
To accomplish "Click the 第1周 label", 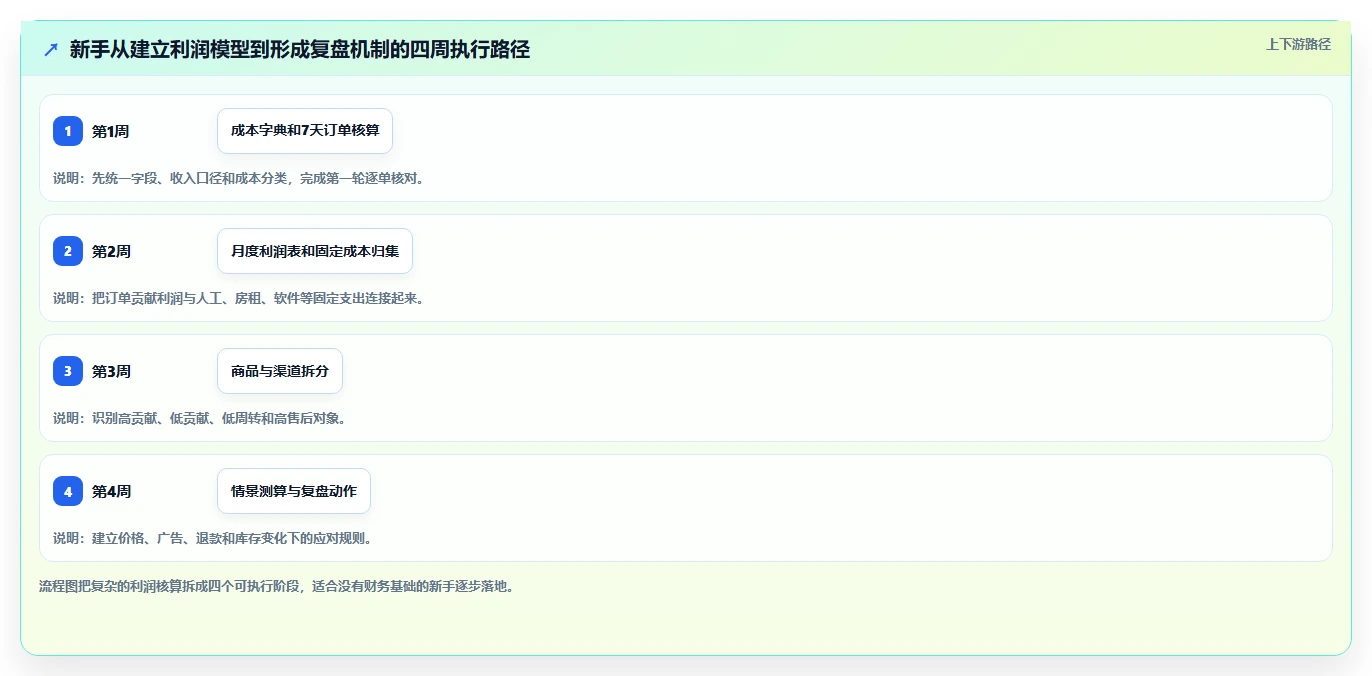I will tap(111, 131).
